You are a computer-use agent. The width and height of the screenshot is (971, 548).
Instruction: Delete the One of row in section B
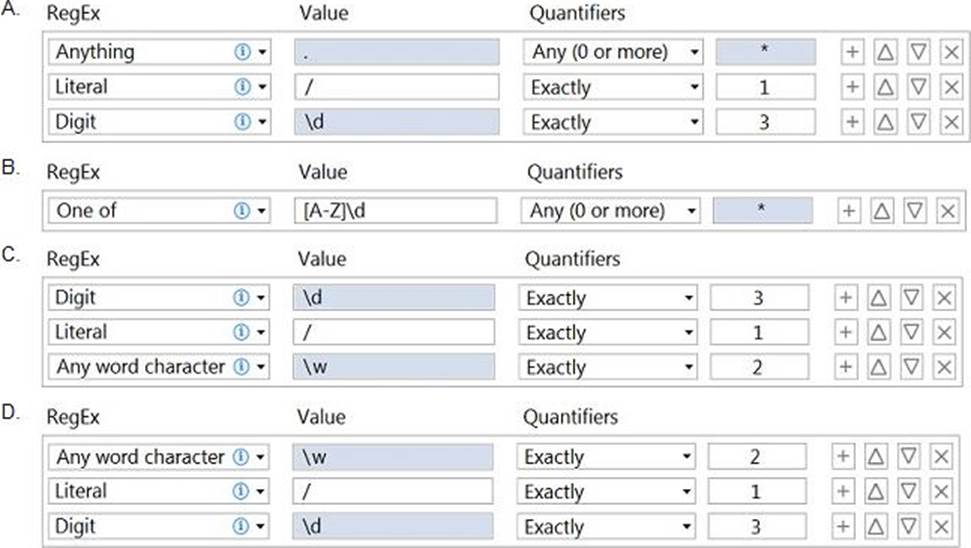click(x=945, y=211)
